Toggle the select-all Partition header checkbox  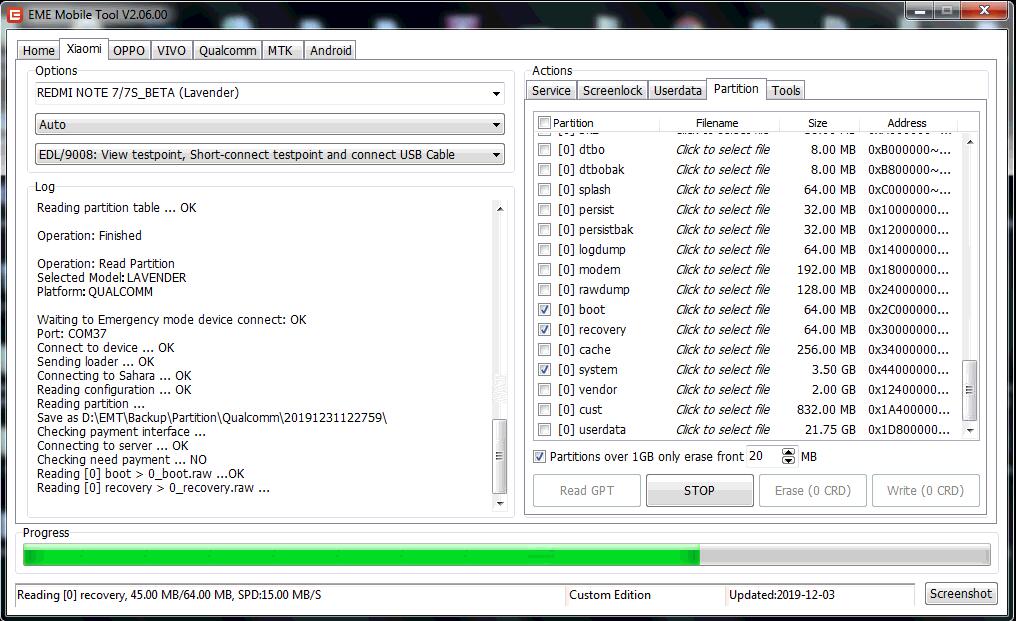click(x=544, y=123)
